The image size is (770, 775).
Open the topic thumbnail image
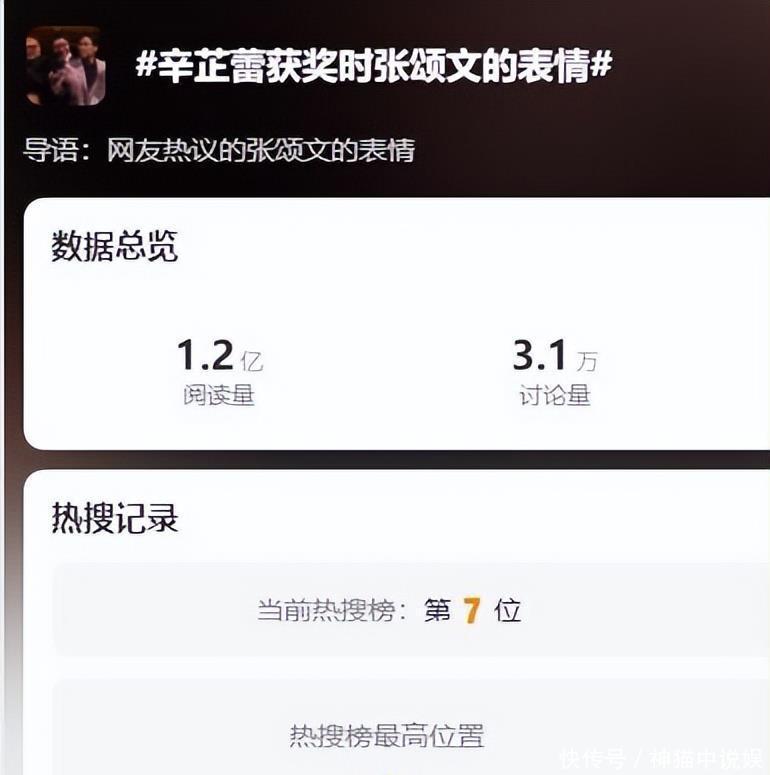click(x=66, y=66)
